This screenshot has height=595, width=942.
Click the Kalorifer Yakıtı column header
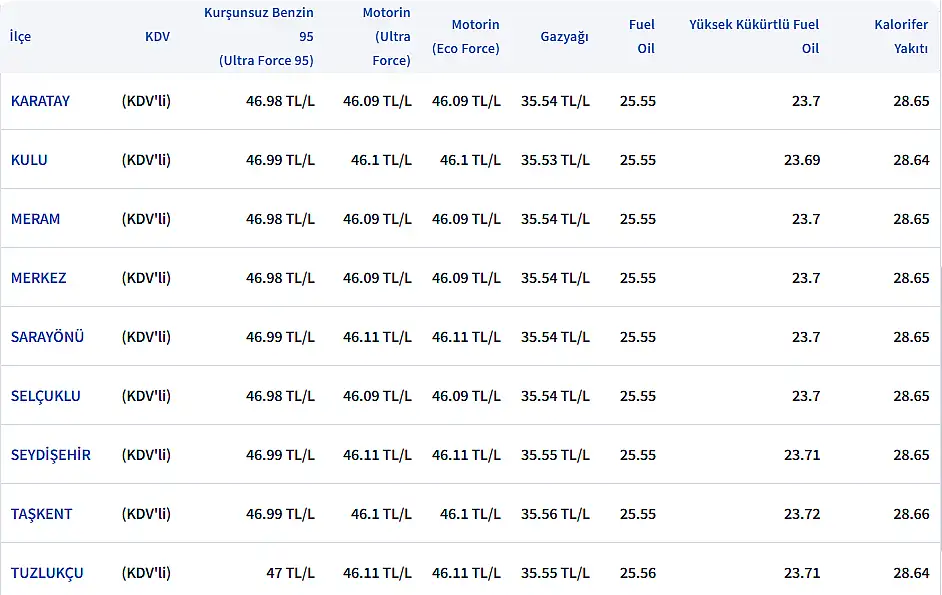coord(901,37)
